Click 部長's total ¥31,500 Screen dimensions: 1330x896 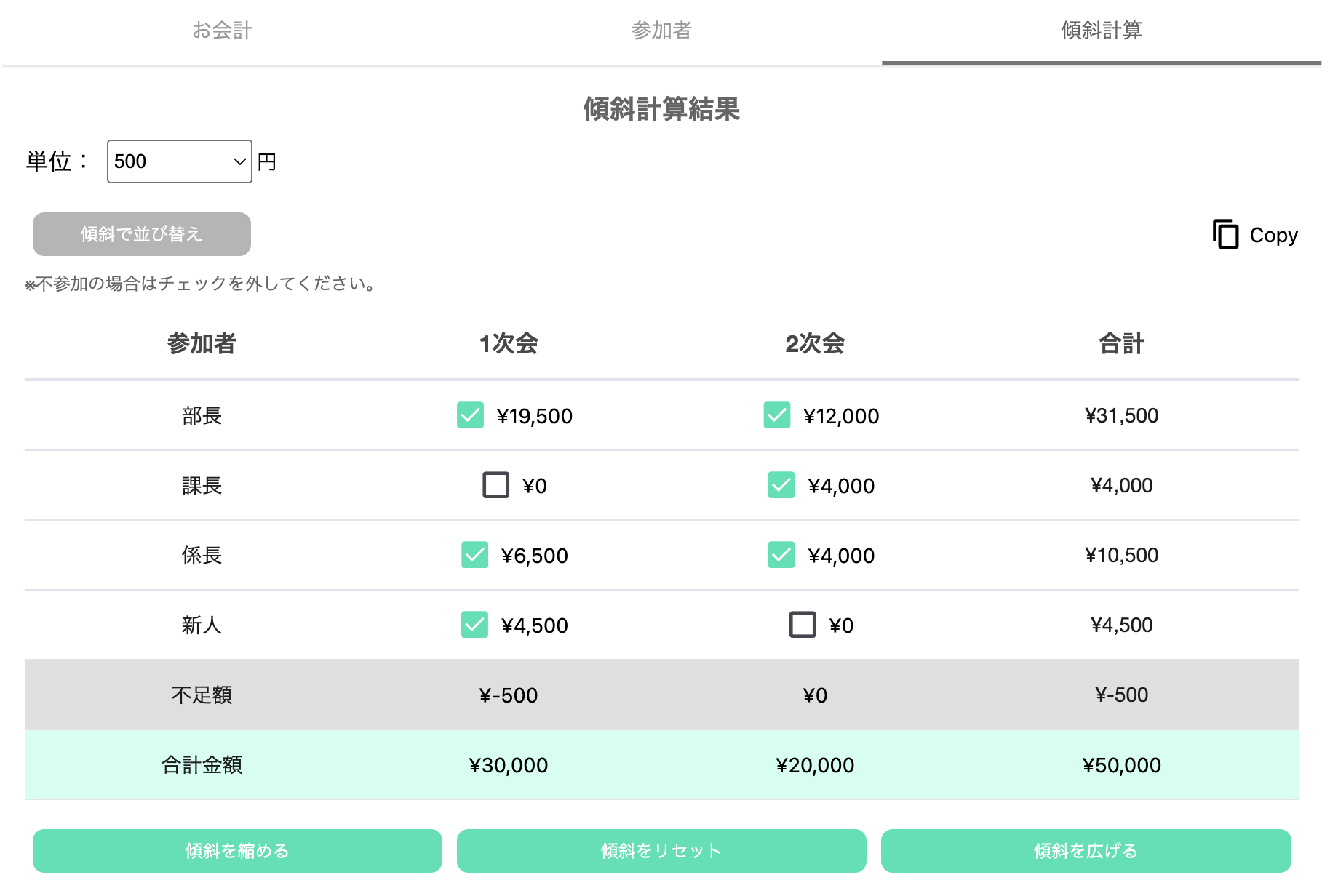click(x=1122, y=415)
